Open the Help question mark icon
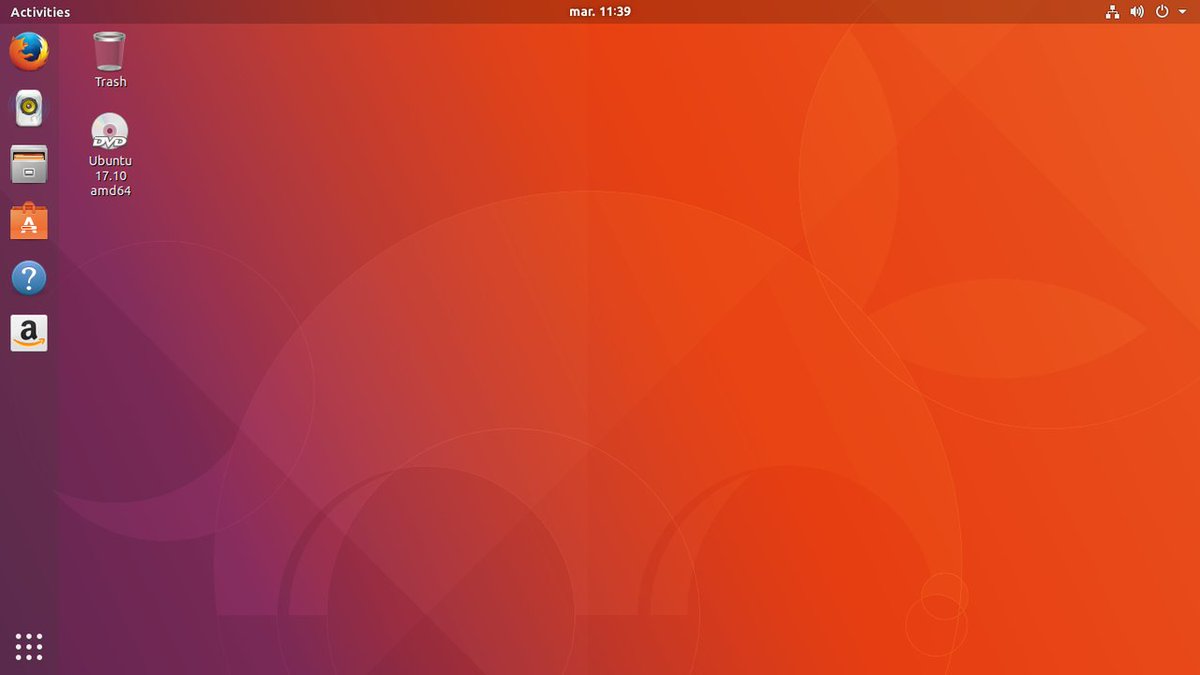 pyautogui.click(x=29, y=278)
